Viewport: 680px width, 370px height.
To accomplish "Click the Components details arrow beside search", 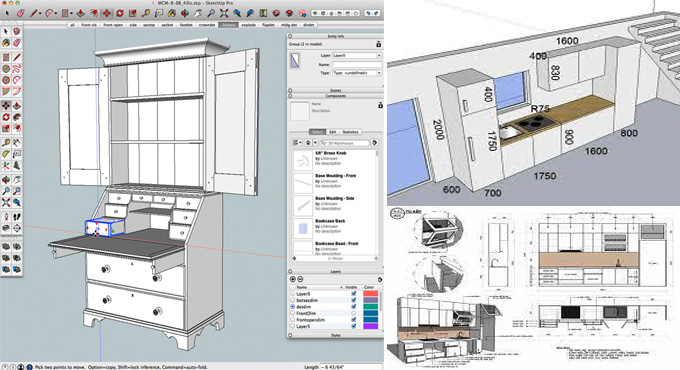I will [x=375, y=143].
